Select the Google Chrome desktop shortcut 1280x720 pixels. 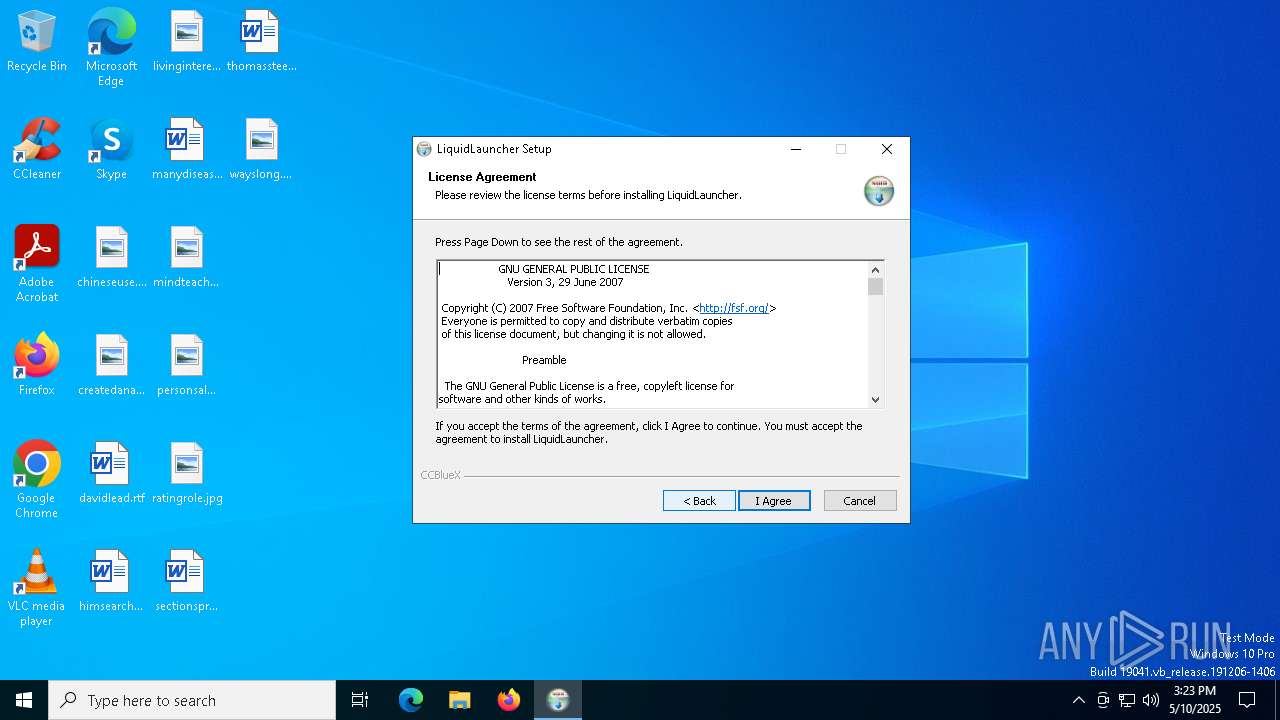tap(37, 480)
